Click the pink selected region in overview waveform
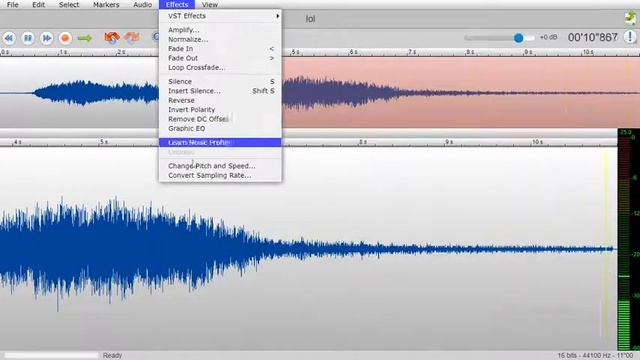The image size is (640, 360). click(x=460, y=93)
